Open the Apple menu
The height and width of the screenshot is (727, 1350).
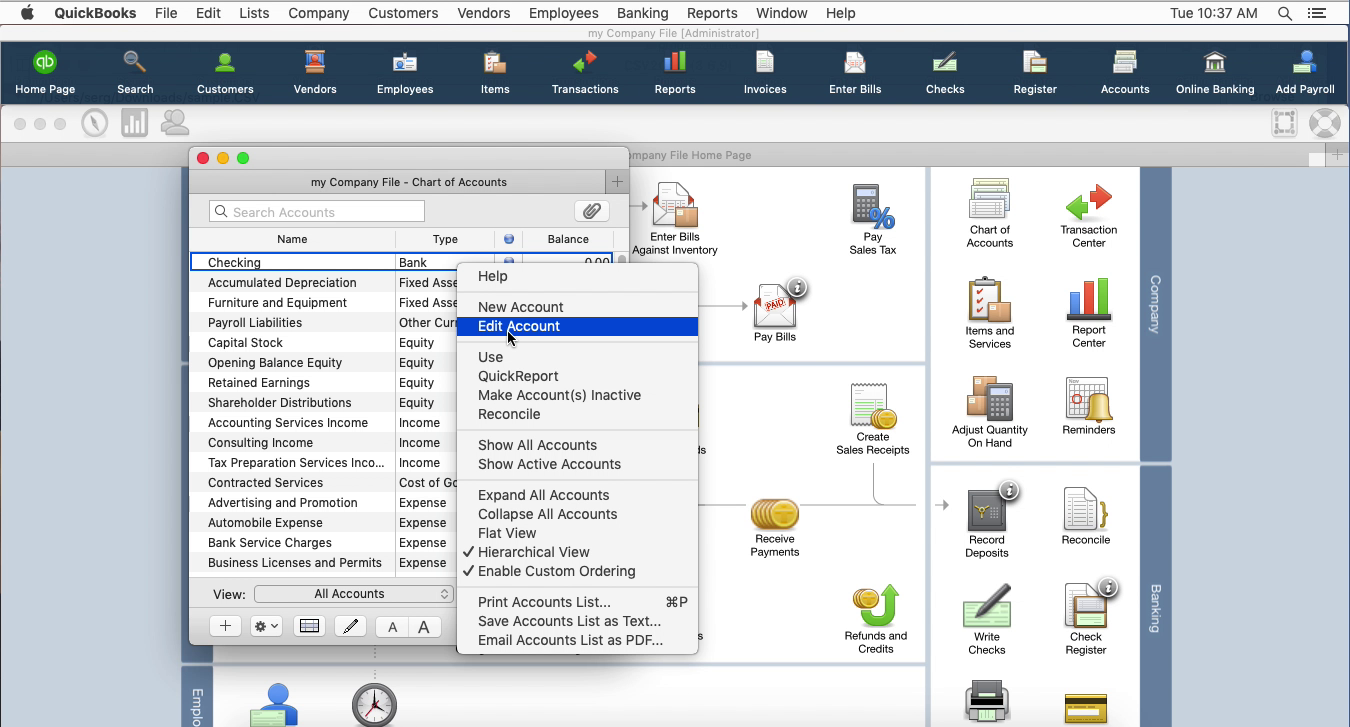point(27,13)
